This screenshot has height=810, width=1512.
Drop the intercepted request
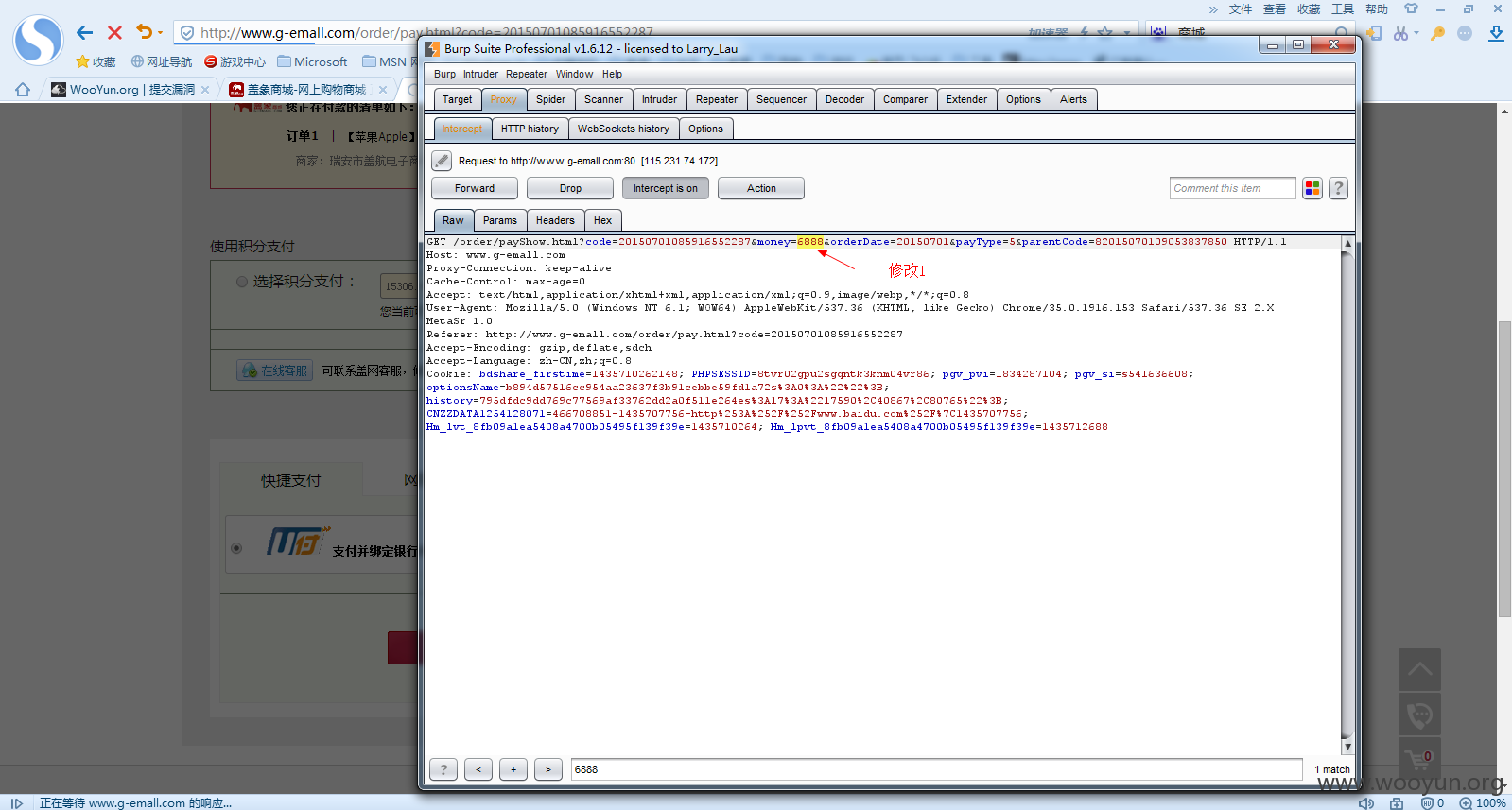coord(570,188)
